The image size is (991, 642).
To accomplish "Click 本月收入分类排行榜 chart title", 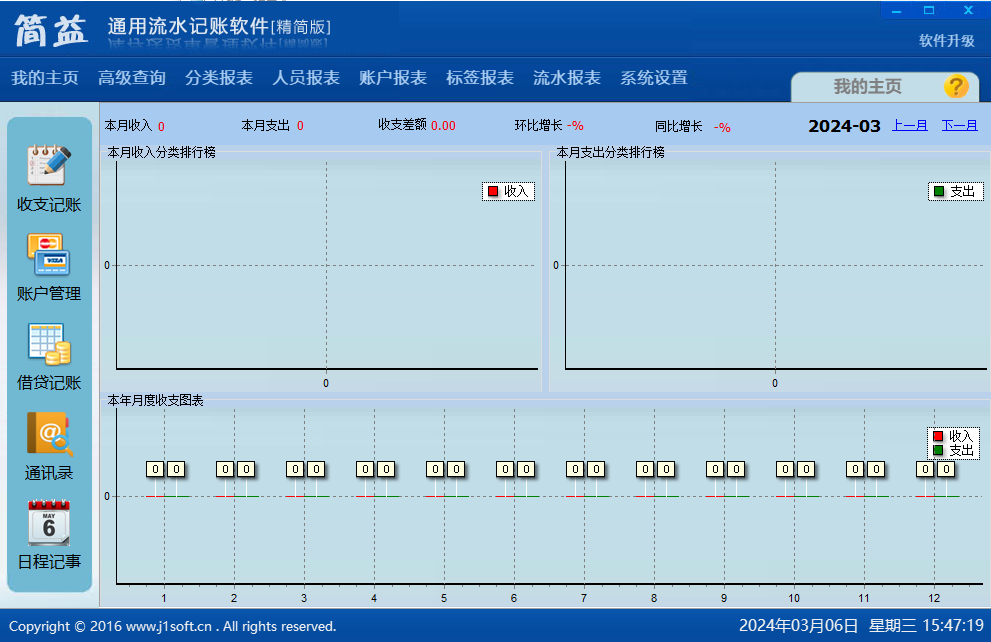I will [x=161, y=152].
